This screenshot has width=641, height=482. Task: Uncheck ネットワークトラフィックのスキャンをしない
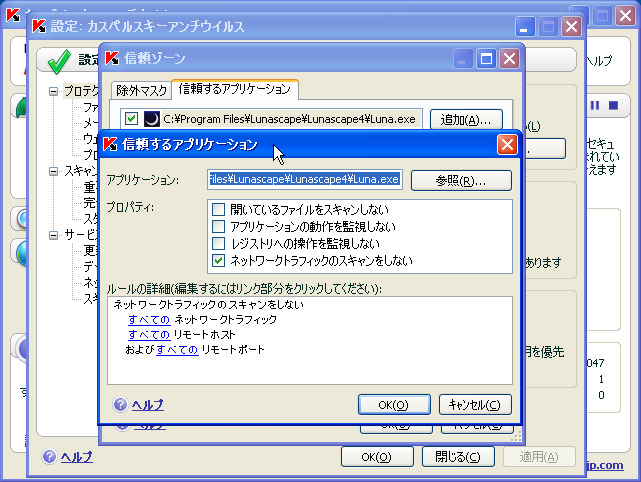(x=219, y=261)
